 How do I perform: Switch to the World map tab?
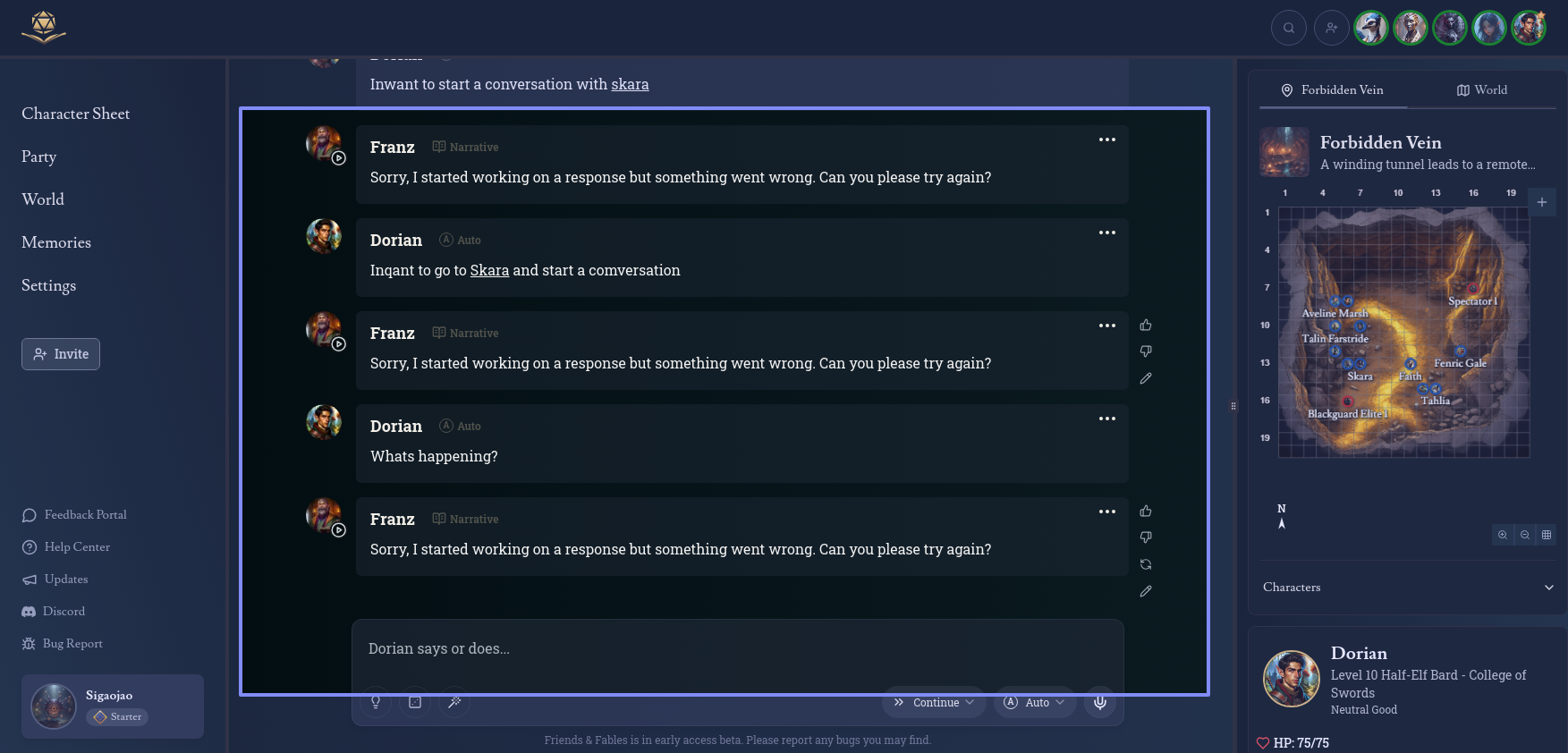pos(1482,89)
